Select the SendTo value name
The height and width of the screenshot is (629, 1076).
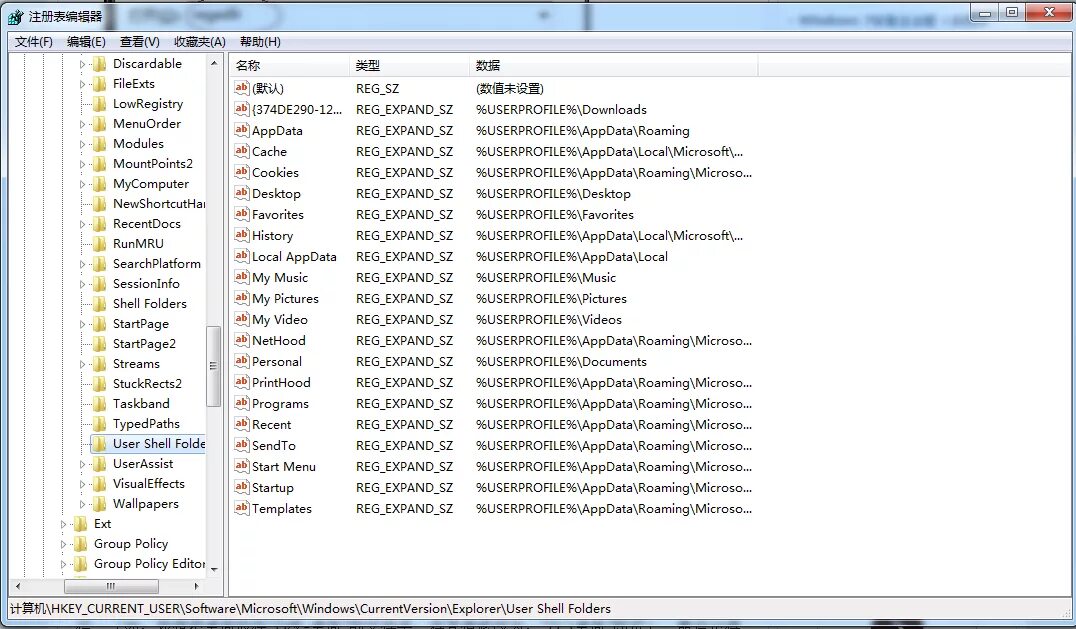273,445
